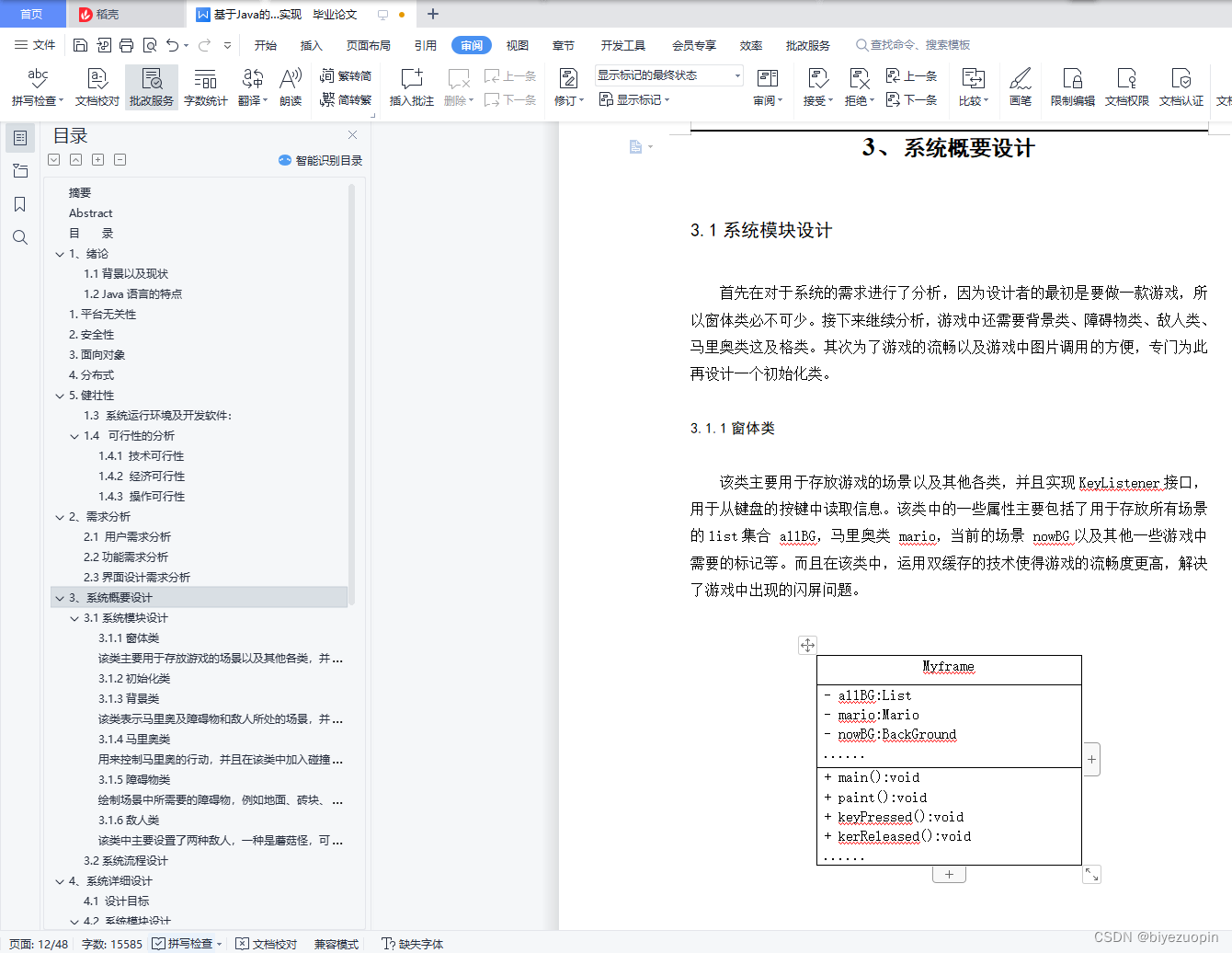Collapse the 4、系统详细设计 node

point(60,881)
